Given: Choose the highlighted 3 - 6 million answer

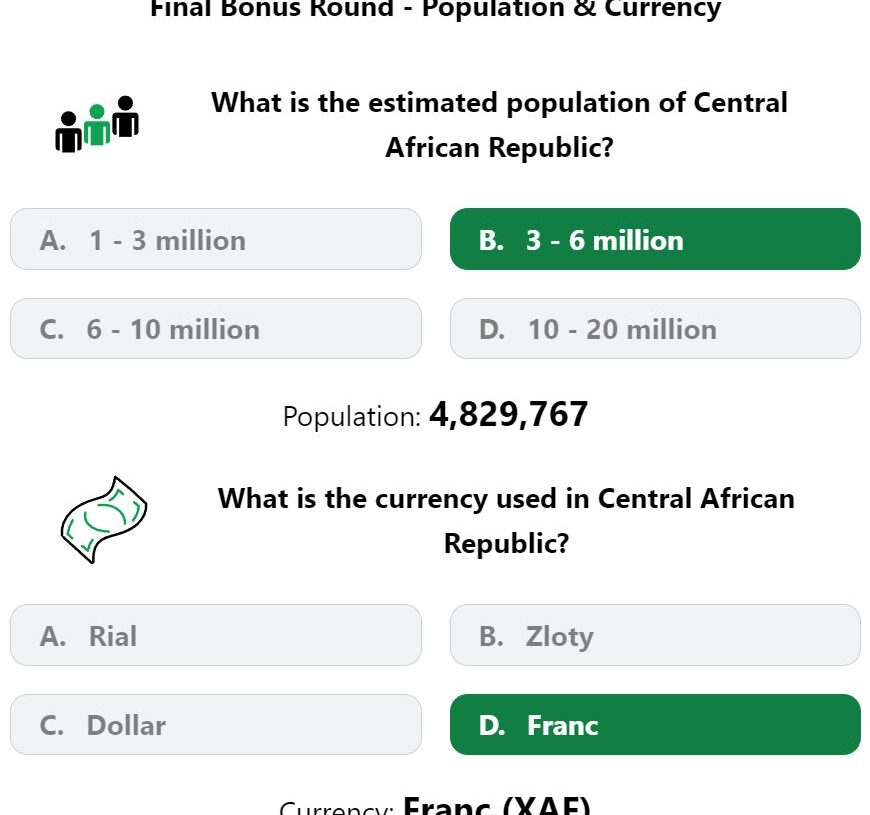Looking at the screenshot, I should 655,240.
